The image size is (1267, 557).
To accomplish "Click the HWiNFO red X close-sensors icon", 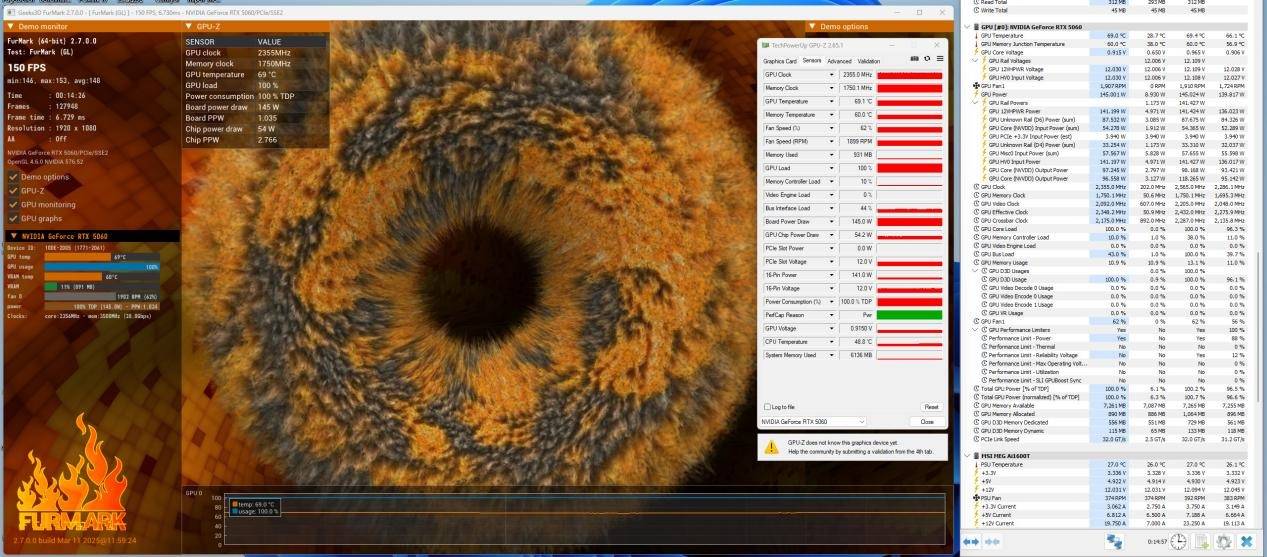I will pos(1247,542).
